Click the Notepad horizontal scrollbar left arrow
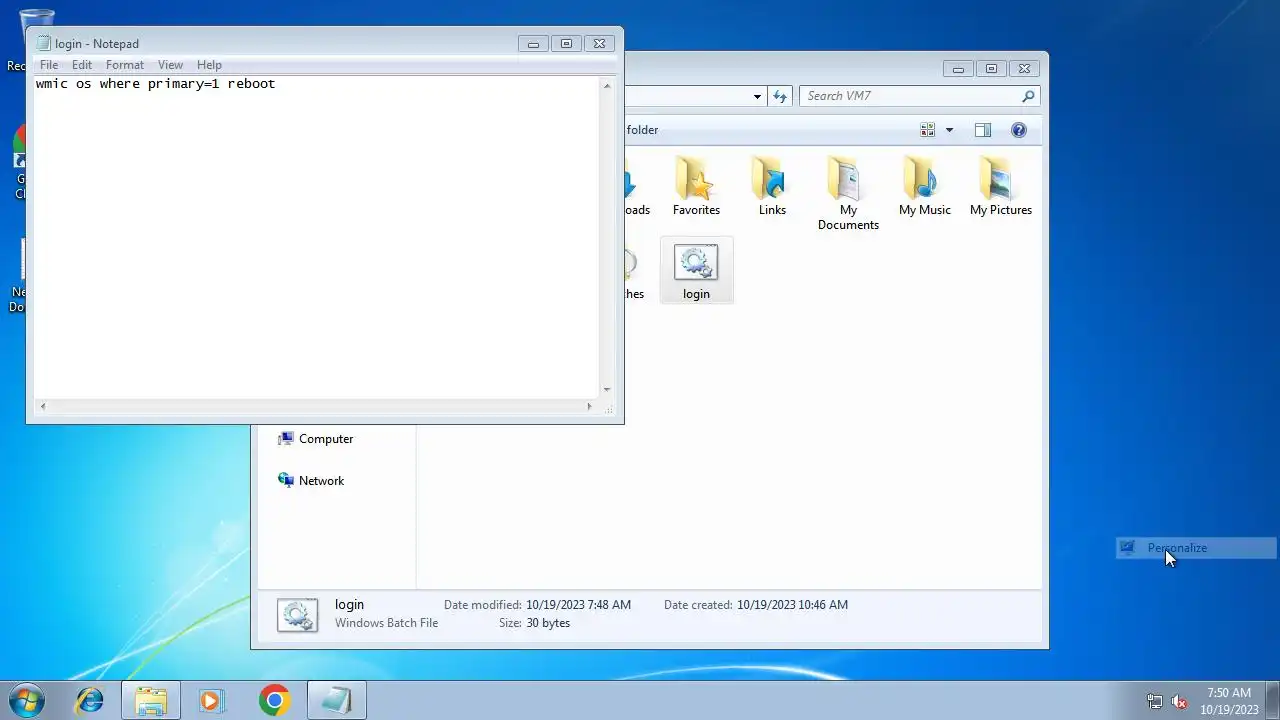The image size is (1280, 720). tap(42, 406)
